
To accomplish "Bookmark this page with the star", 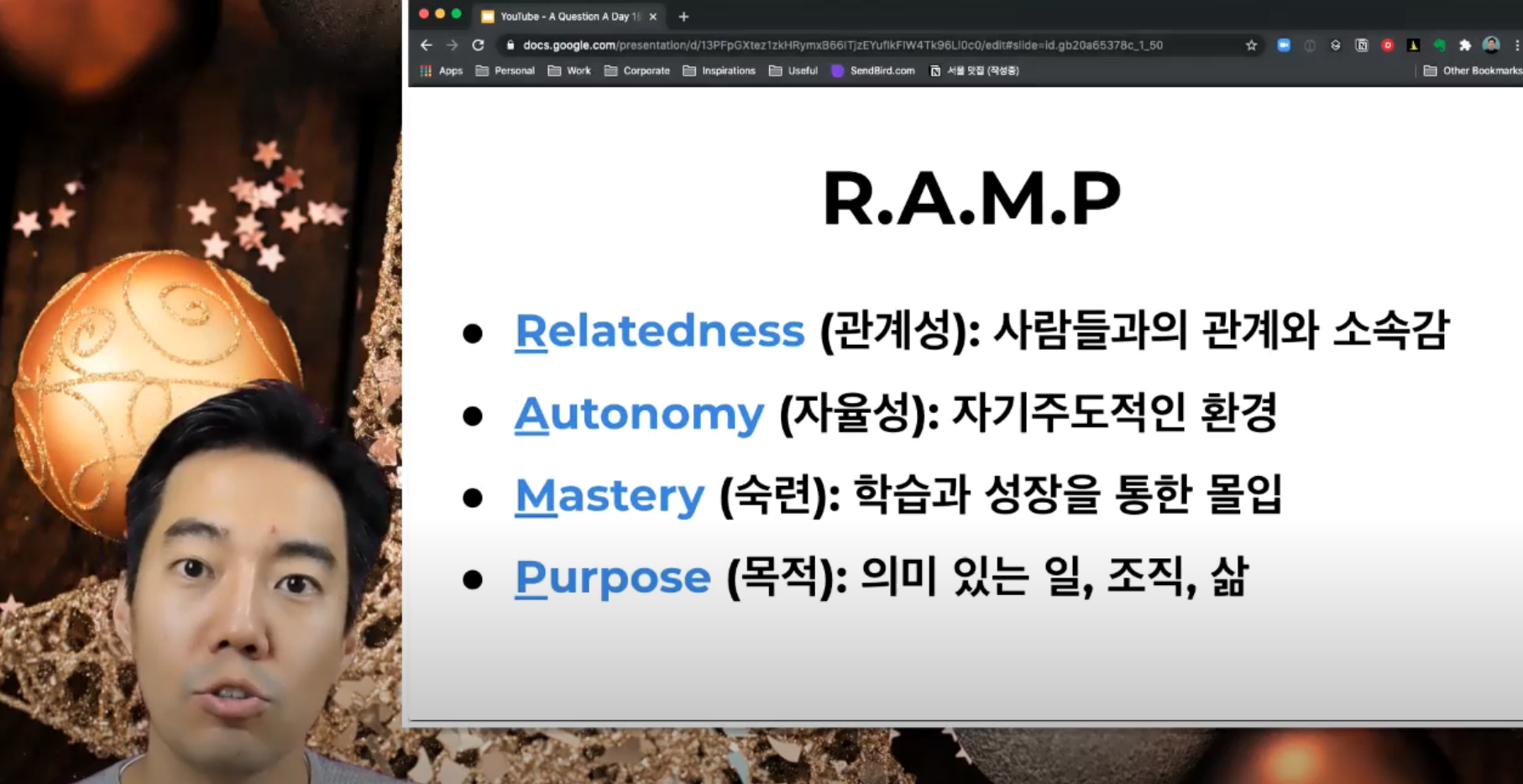I will (1251, 45).
